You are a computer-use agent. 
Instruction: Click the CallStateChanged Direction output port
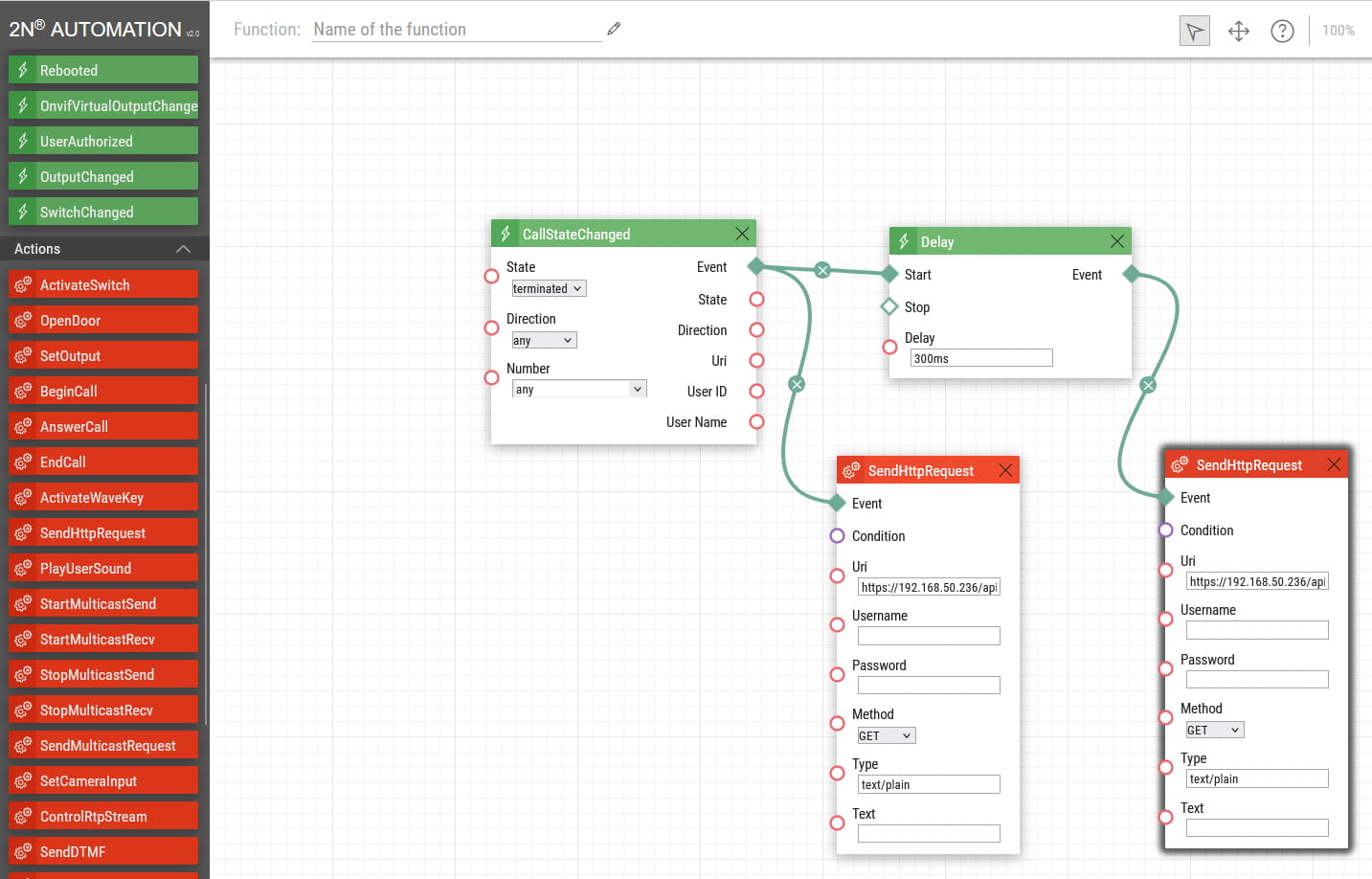[x=756, y=330]
